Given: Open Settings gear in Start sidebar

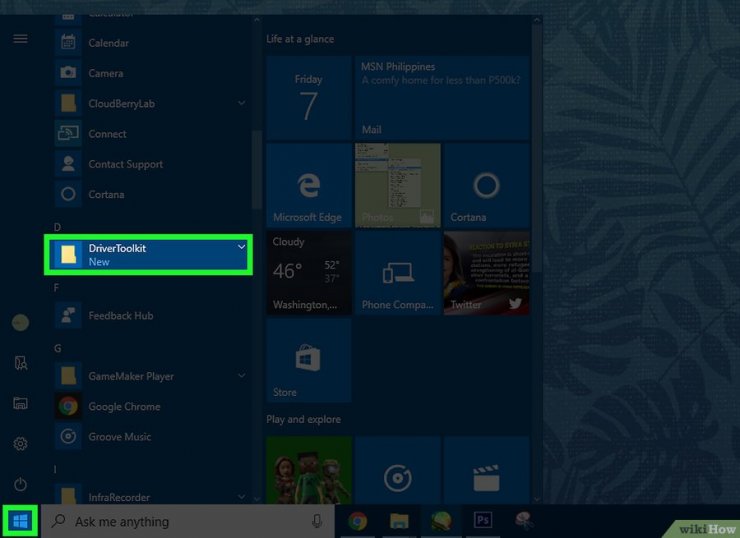Looking at the screenshot, I should point(20,443).
